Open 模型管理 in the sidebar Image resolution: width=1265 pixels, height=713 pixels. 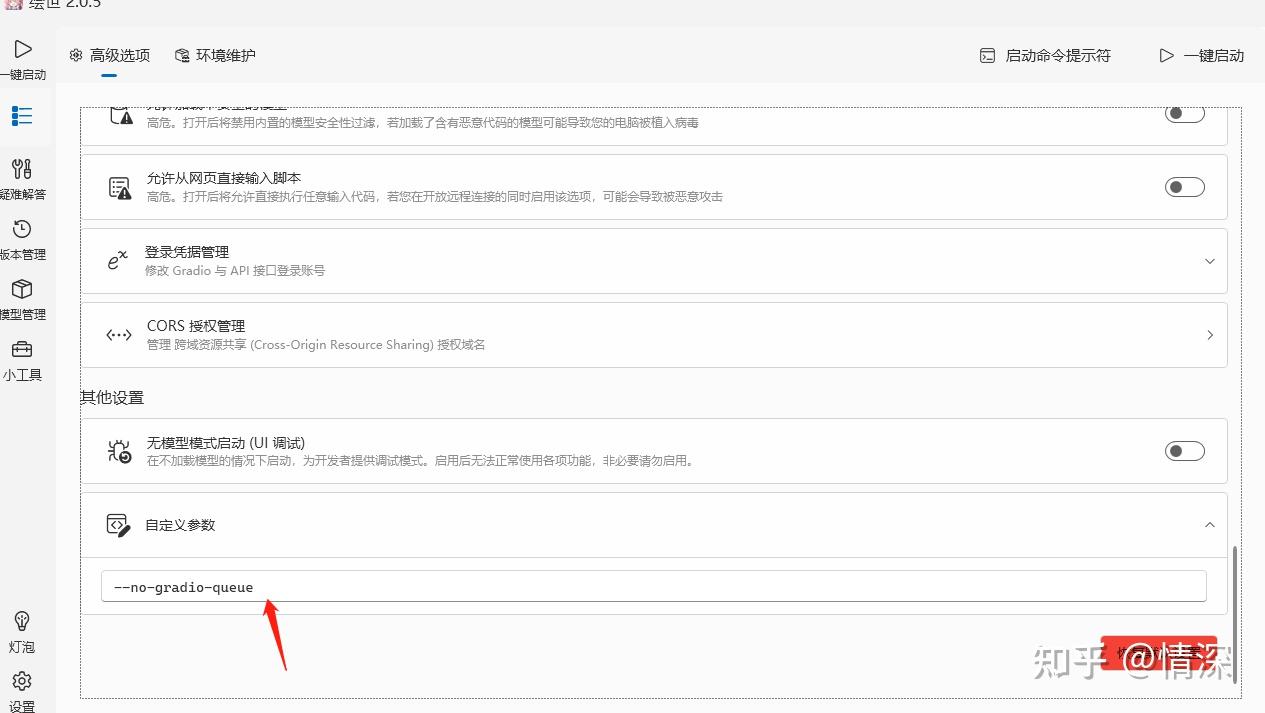tap(22, 298)
